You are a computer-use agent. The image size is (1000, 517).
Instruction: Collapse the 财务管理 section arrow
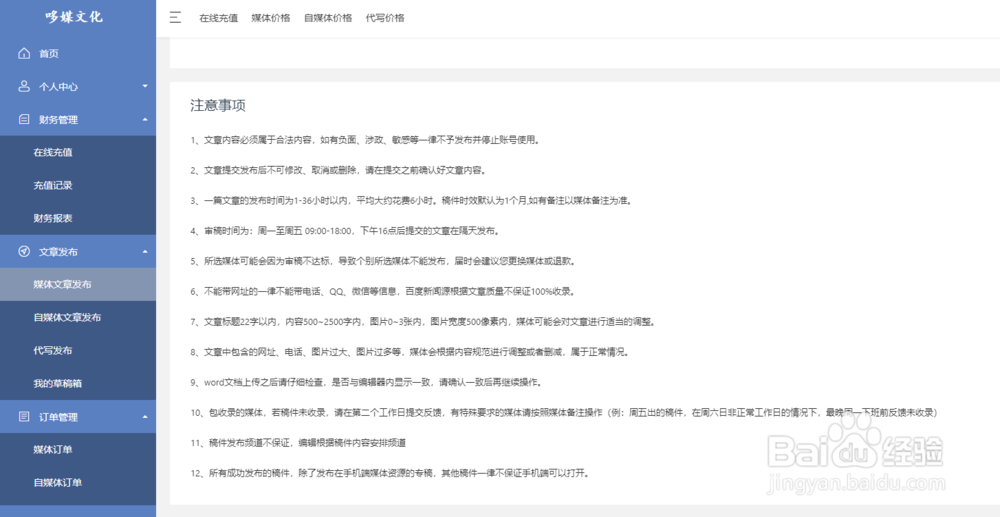(145, 119)
